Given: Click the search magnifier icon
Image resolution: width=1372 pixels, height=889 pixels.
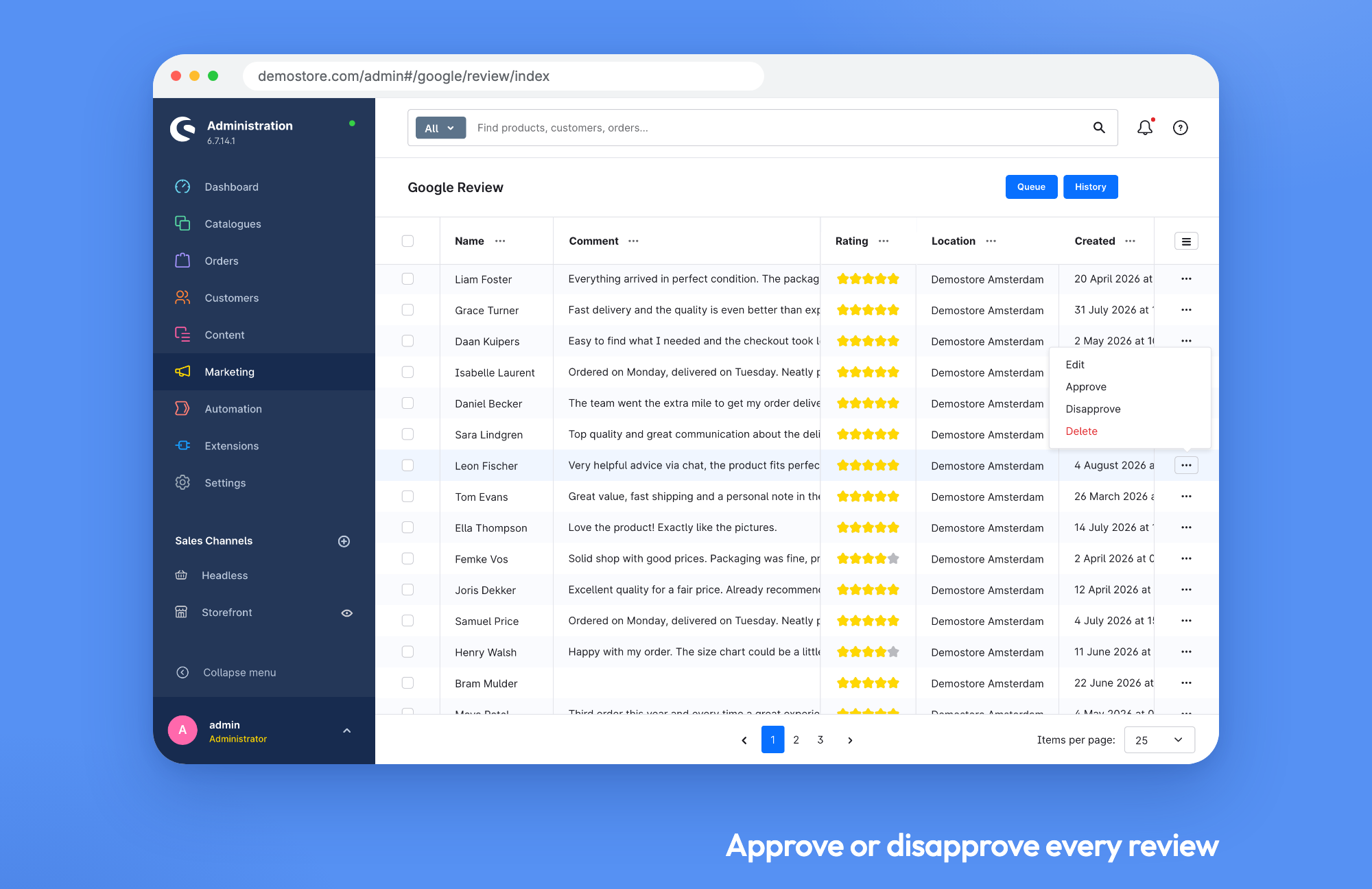Looking at the screenshot, I should [x=1099, y=128].
